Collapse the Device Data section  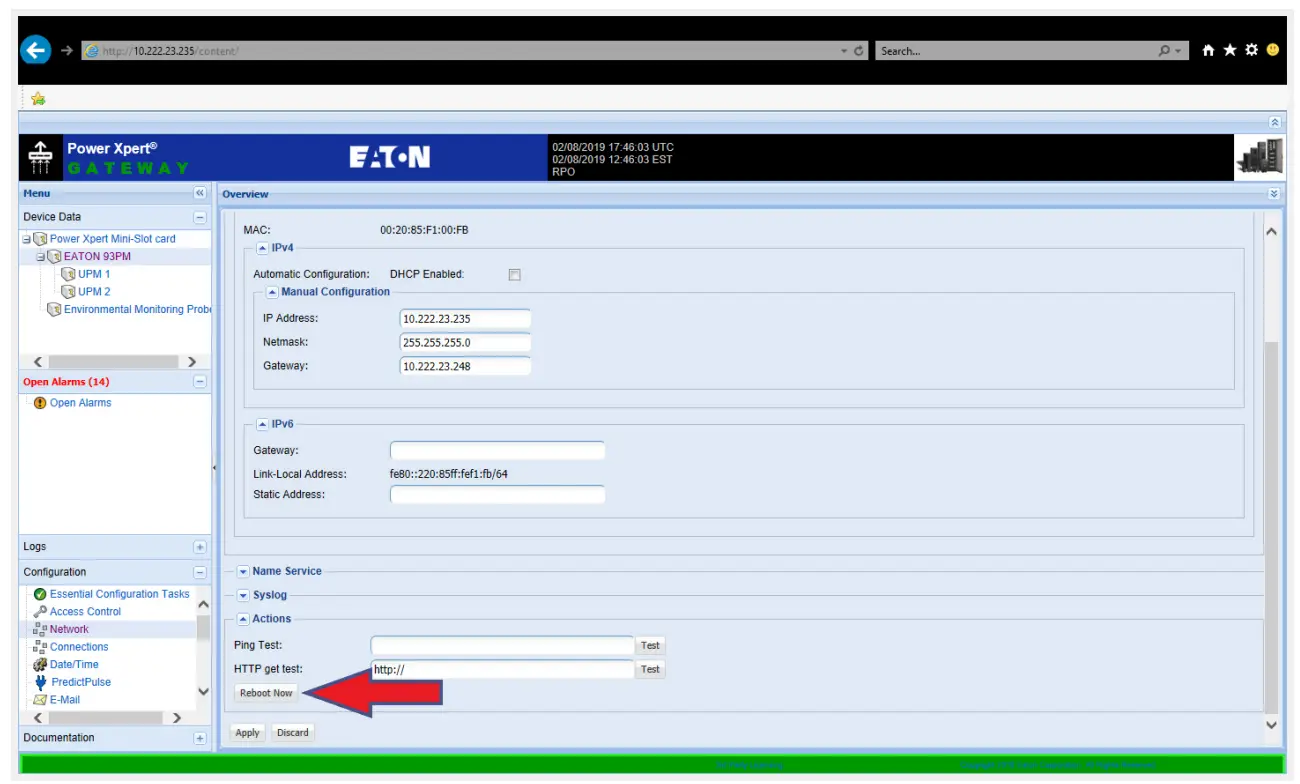[x=200, y=217]
